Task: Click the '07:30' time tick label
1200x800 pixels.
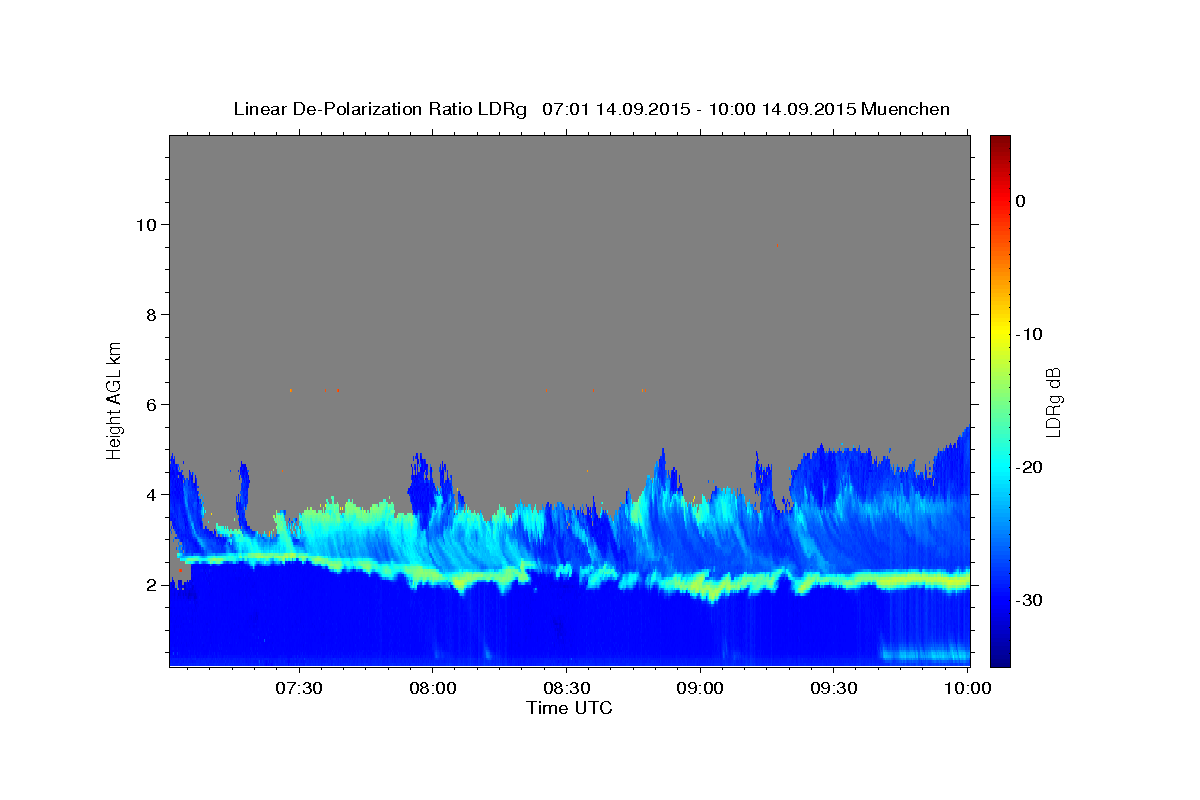Action: 299,688
